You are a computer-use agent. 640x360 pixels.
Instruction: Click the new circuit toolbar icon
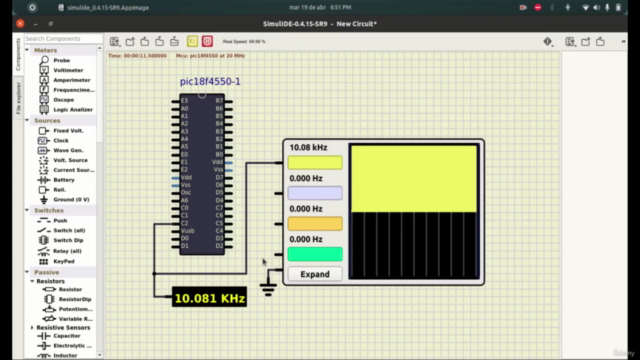[115, 41]
